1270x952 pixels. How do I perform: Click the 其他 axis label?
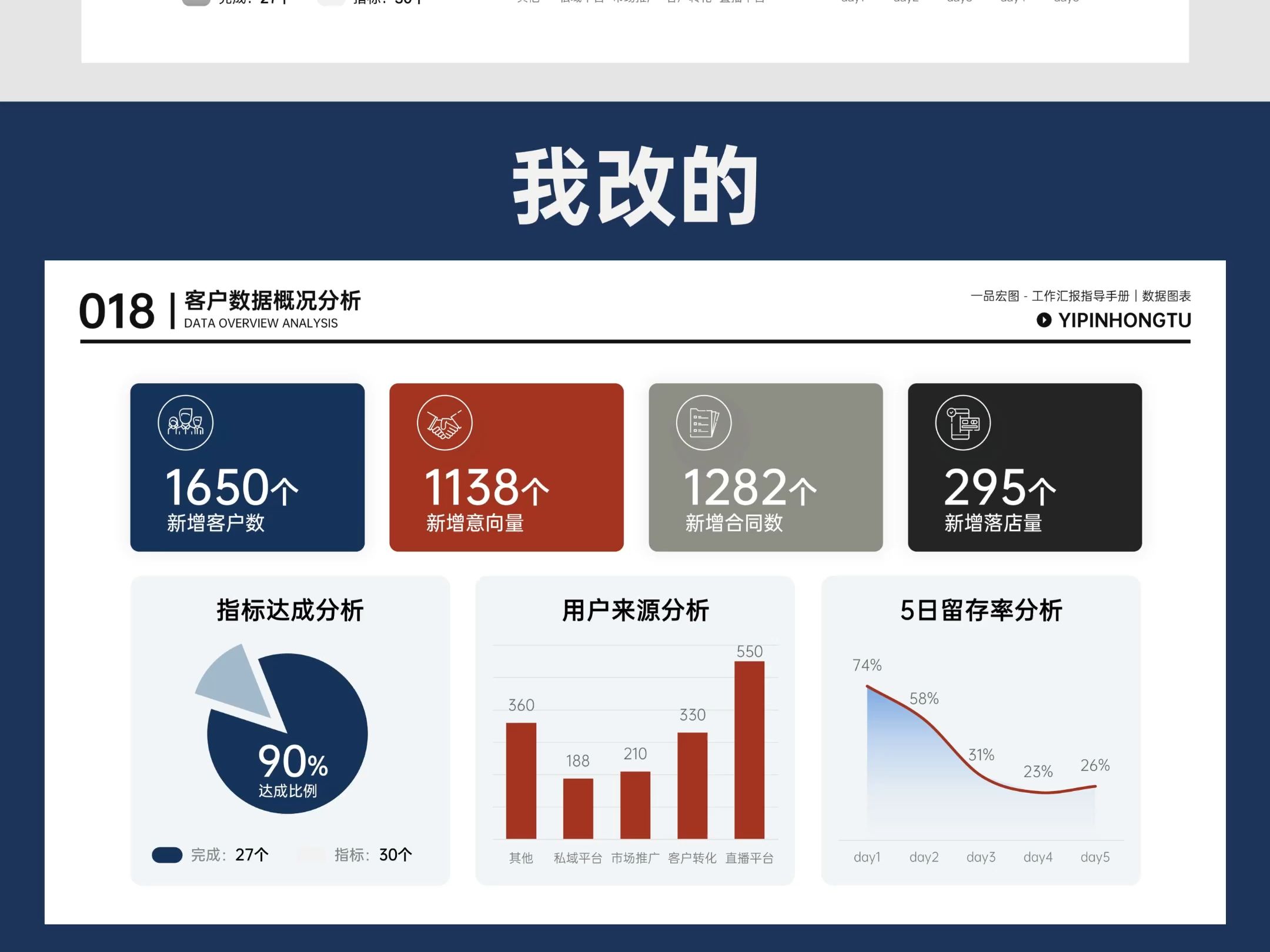coord(521,858)
